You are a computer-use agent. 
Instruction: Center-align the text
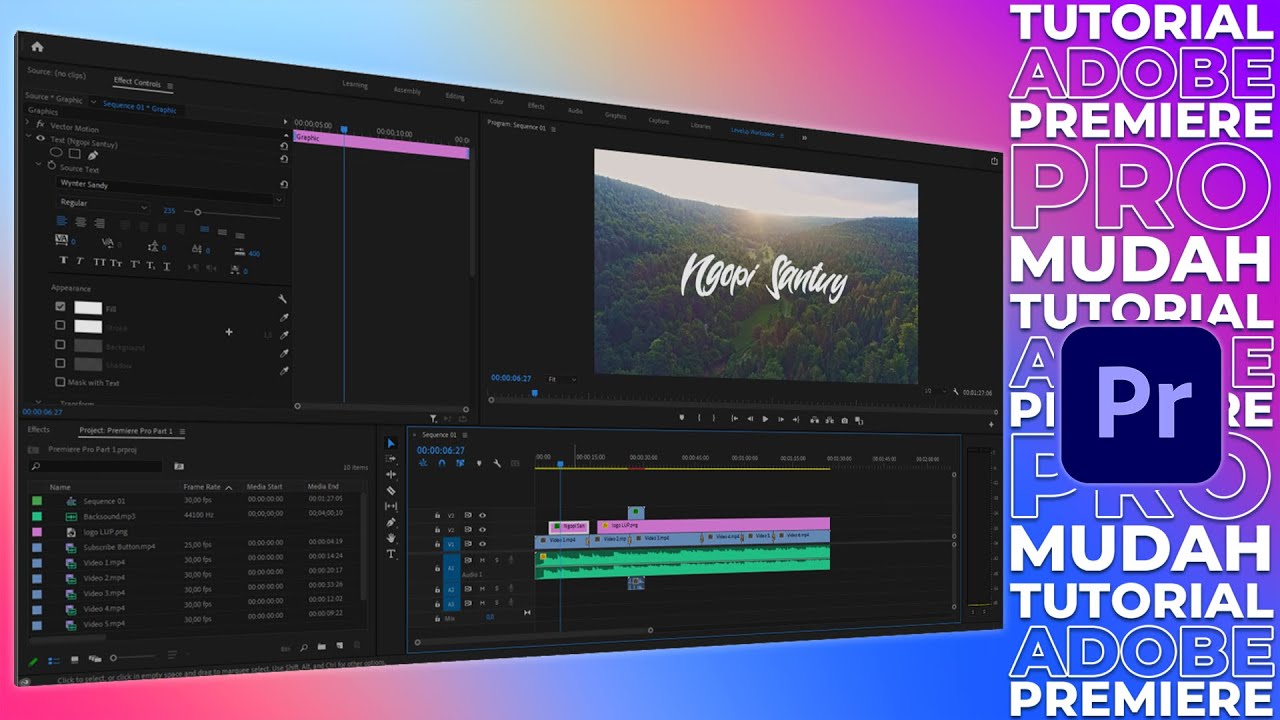(x=80, y=222)
